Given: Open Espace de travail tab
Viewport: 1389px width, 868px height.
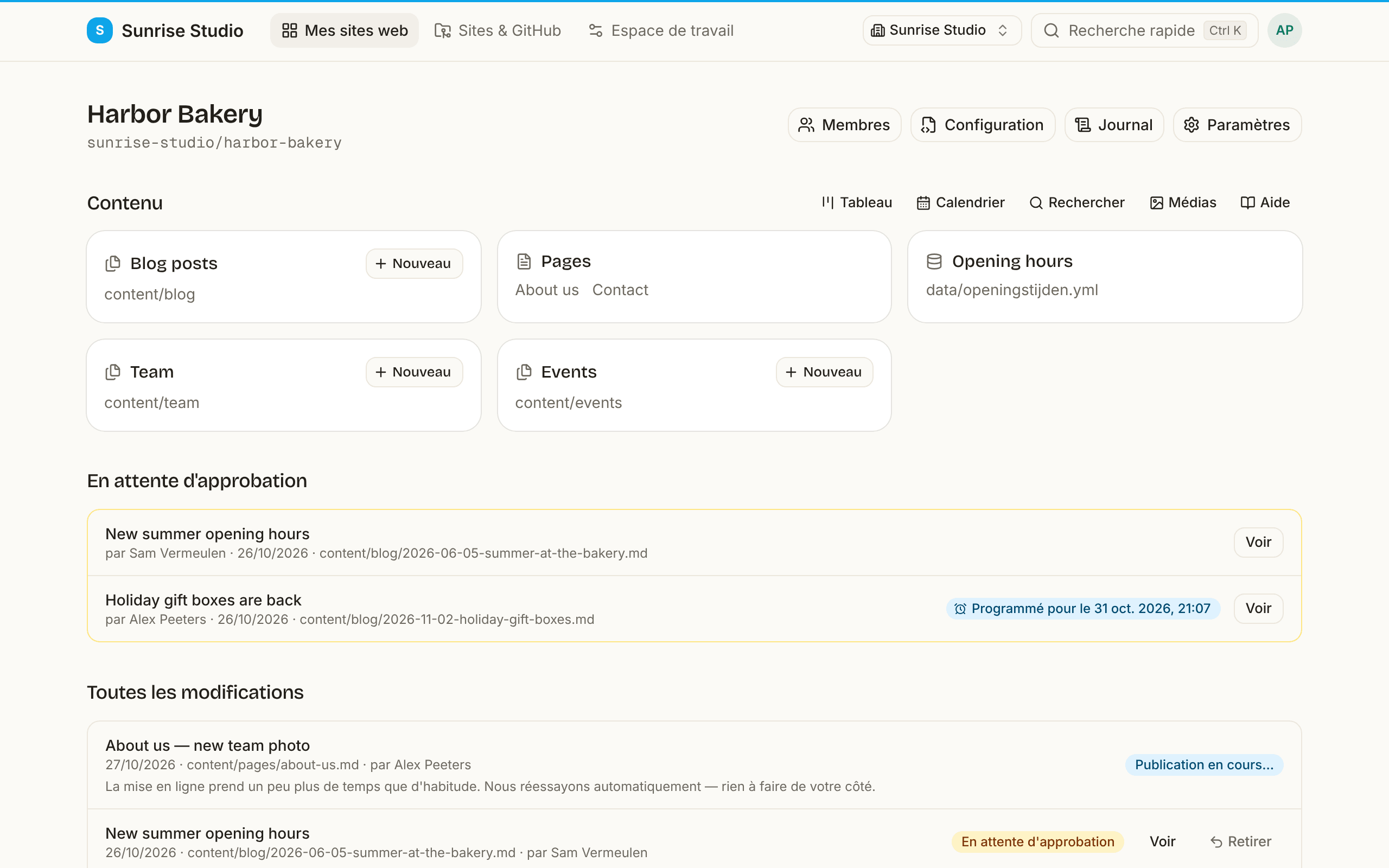Looking at the screenshot, I should (661, 30).
